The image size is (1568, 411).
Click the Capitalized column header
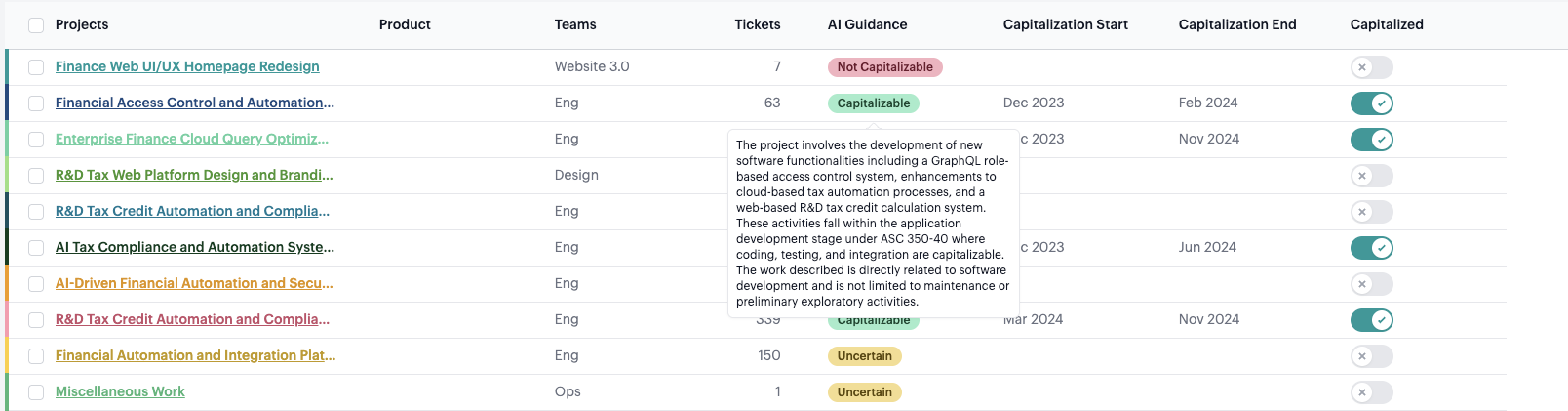pyautogui.click(x=1387, y=24)
